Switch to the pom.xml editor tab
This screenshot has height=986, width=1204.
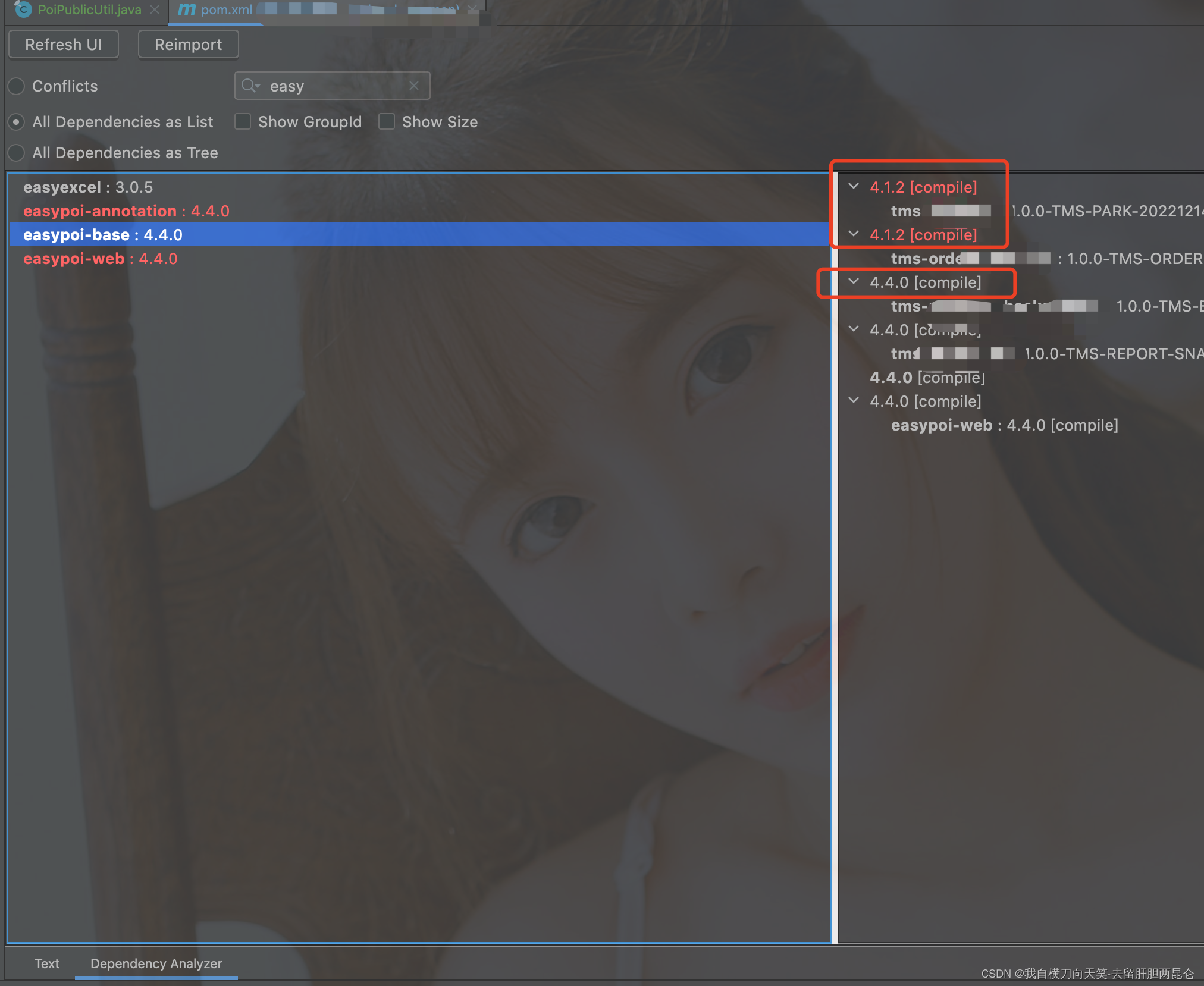(226, 10)
